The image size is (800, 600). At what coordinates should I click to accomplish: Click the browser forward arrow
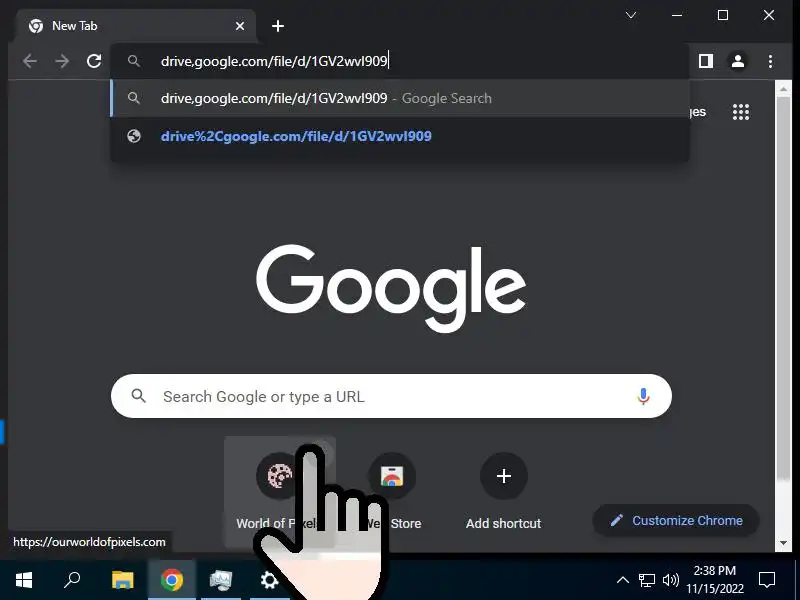click(x=62, y=61)
